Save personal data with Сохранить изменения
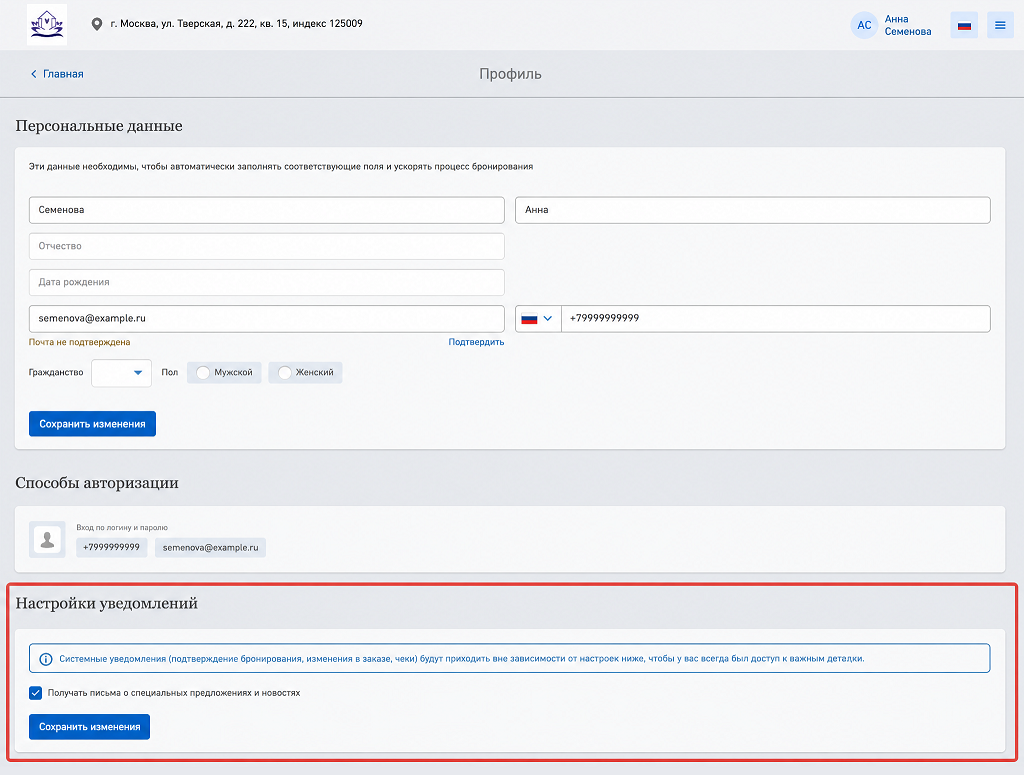1024x775 pixels. (x=92, y=424)
